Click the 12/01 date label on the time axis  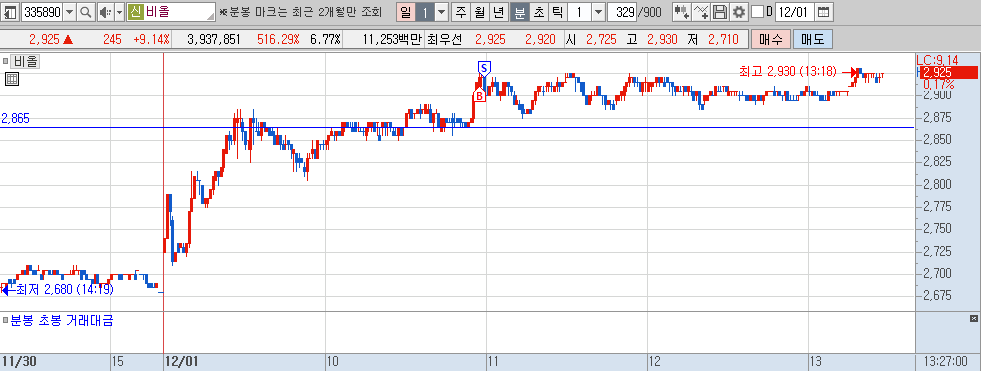pos(181,362)
